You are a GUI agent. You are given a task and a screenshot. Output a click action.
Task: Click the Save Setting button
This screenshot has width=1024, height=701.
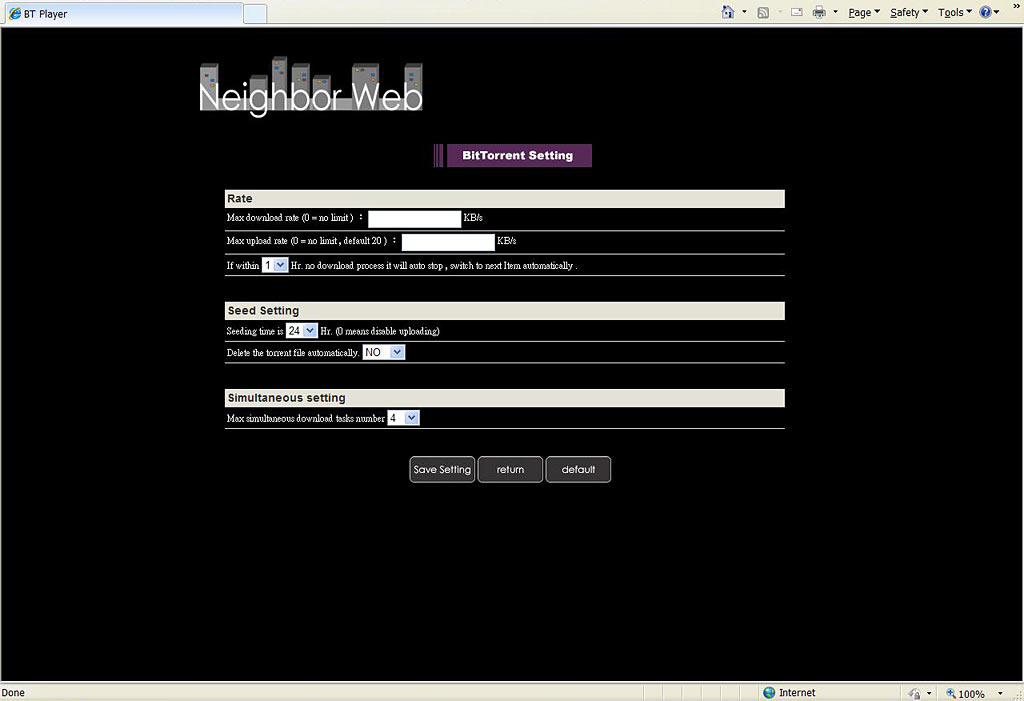pos(442,470)
